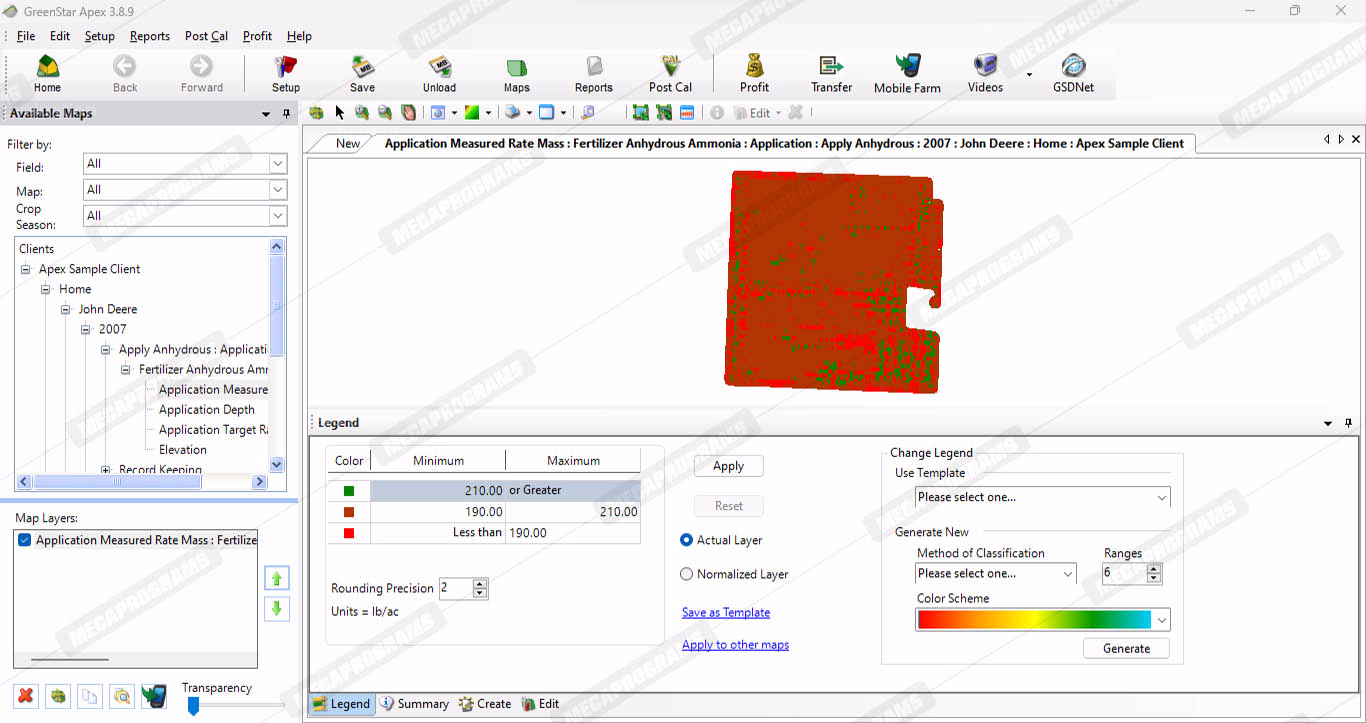1366x723 pixels.
Task: Select the pointer arrow tool
Action: click(x=340, y=113)
